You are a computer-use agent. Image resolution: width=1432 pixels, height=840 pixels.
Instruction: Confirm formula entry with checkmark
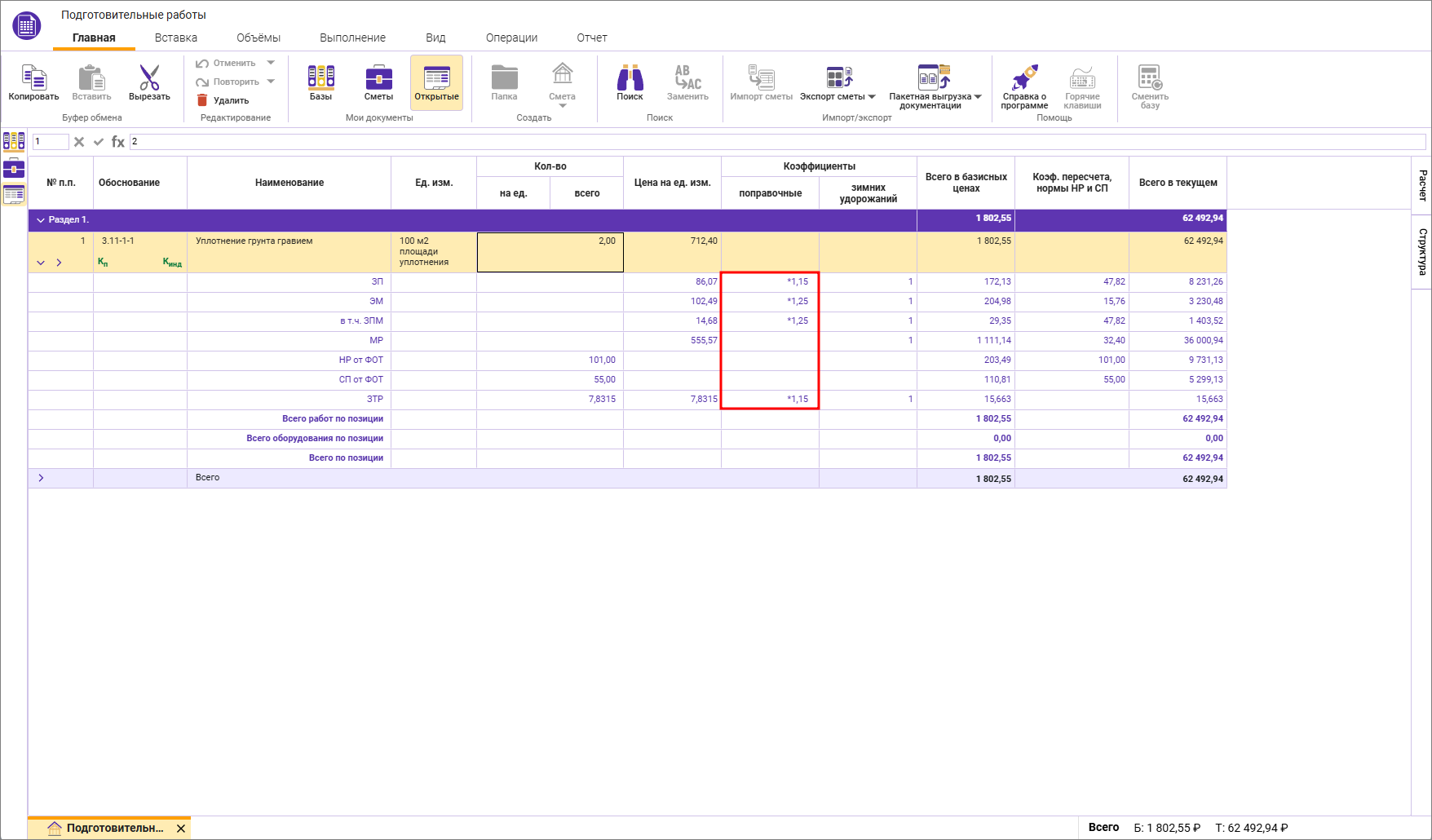point(99,142)
